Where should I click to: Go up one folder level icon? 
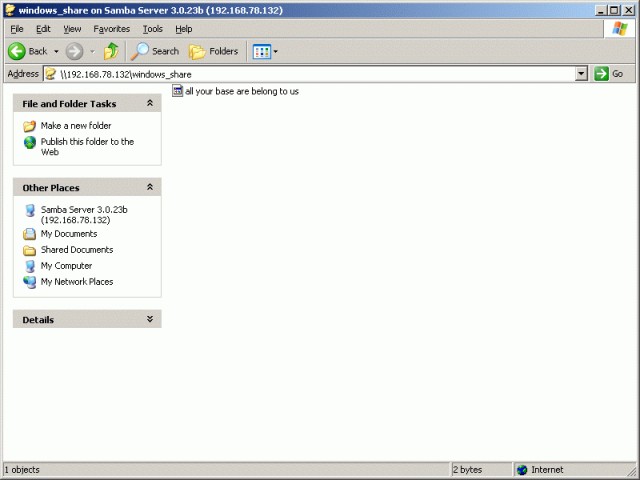coord(111,51)
